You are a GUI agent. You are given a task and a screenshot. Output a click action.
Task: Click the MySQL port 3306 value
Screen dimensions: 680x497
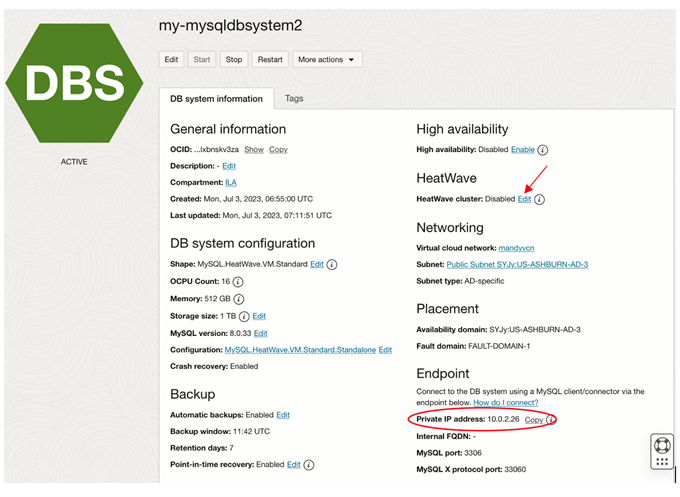[x=473, y=453]
